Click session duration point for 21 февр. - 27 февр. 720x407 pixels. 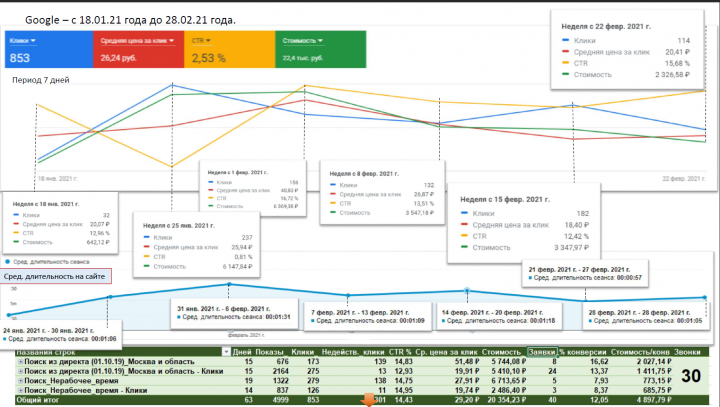click(x=585, y=301)
